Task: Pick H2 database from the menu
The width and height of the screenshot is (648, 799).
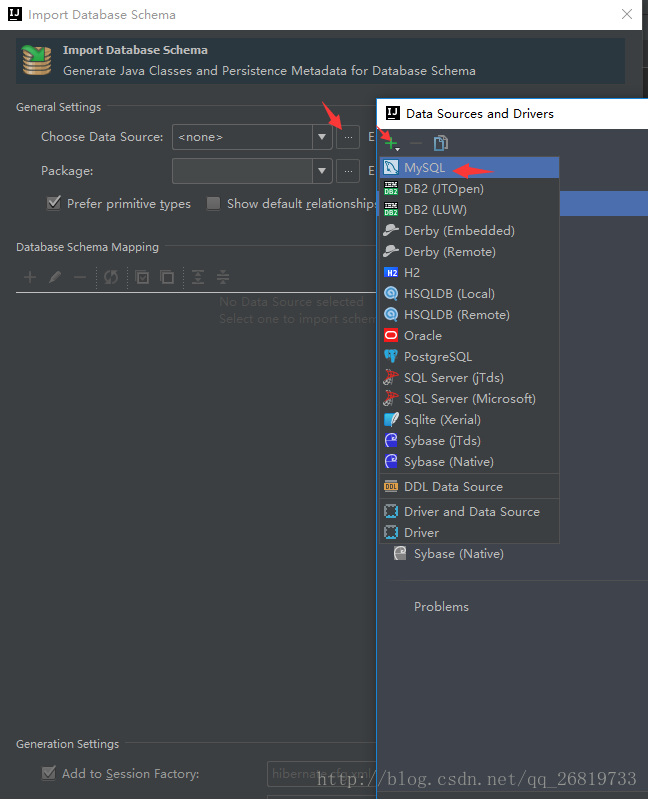Action: click(469, 273)
